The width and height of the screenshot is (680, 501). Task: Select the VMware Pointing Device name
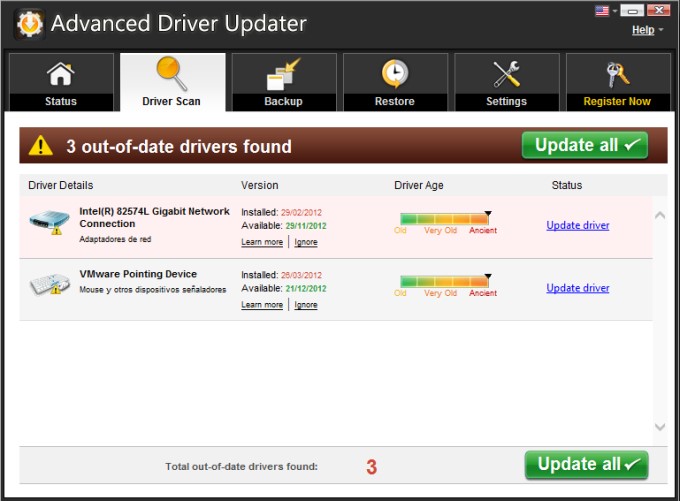pos(138,274)
